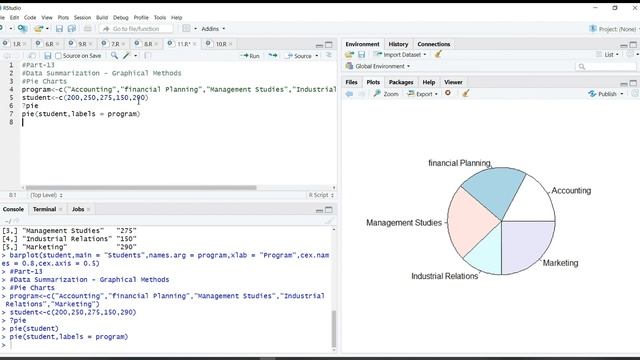Open the Source button dropdown arrow
Viewport: 640px width, 360px height.
coord(317,56)
